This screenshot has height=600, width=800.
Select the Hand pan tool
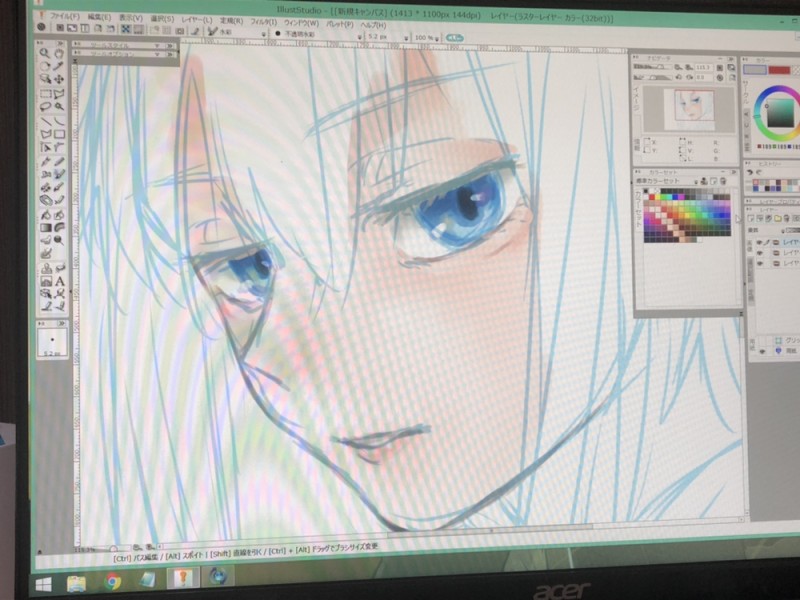59,53
